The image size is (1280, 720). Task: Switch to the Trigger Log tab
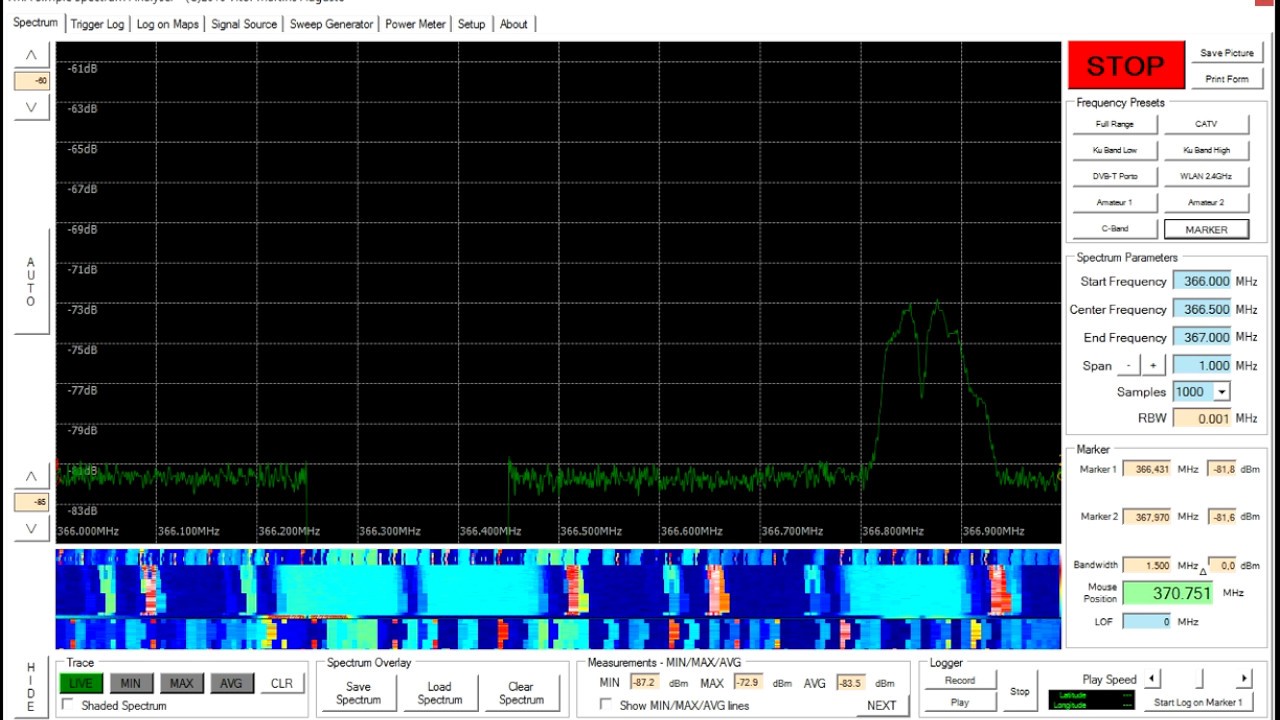[x=97, y=24]
